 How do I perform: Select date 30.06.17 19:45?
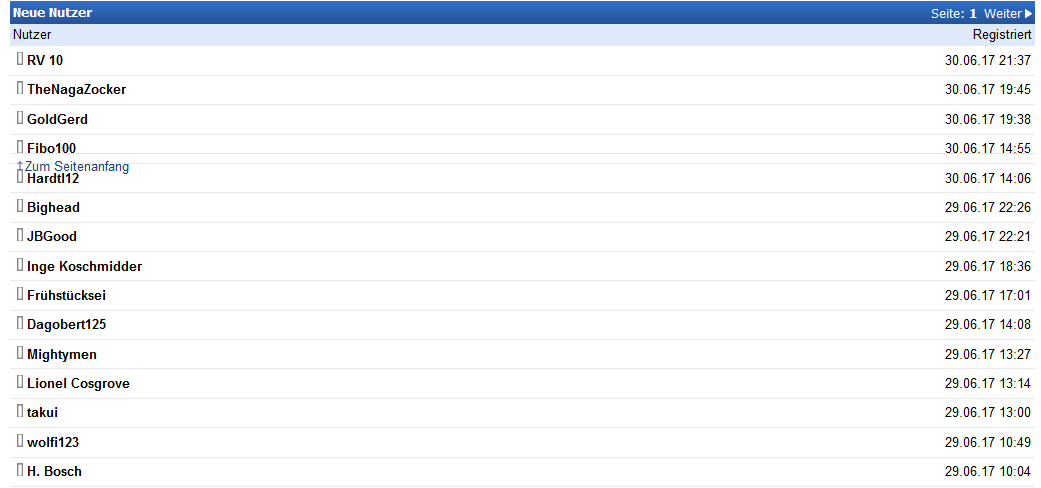click(988, 90)
